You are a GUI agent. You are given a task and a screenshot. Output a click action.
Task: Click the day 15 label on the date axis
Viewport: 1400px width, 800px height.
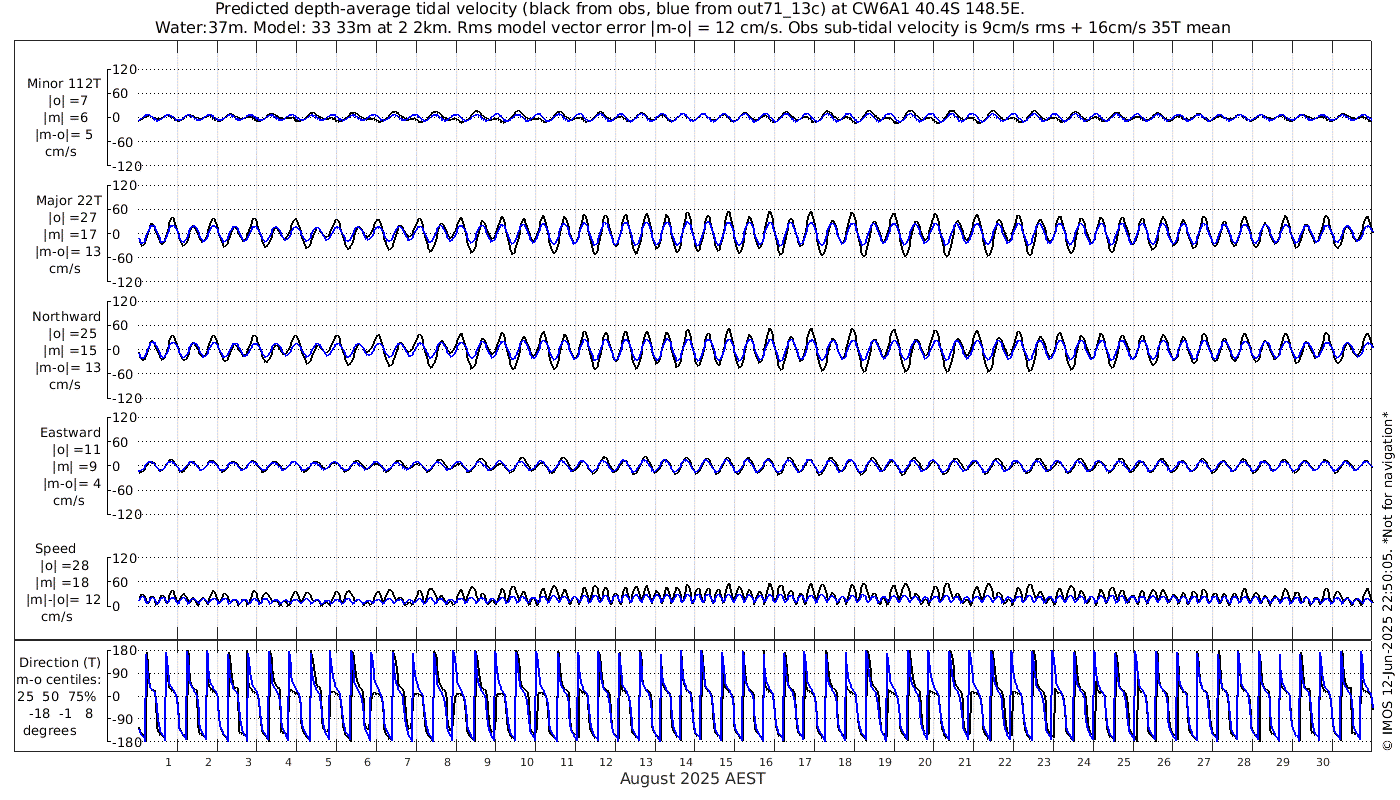pos(726,762)
